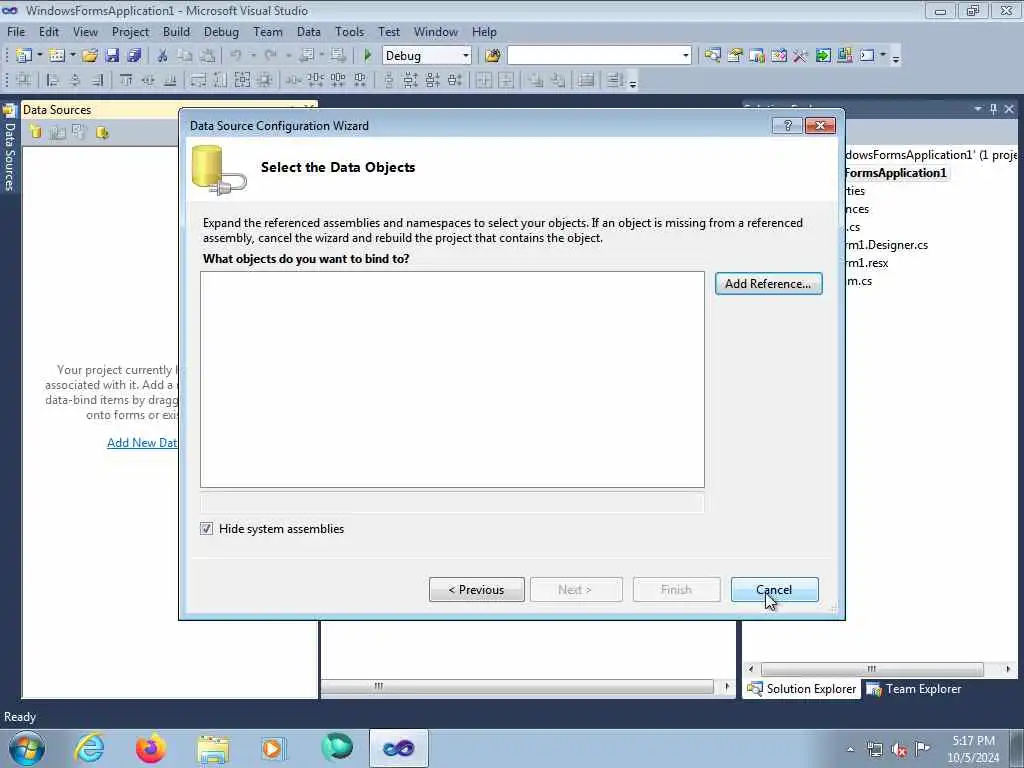
Task: Switch to the Solution Explorer tab
Action: pyautogui.click(x=801, y=689)
